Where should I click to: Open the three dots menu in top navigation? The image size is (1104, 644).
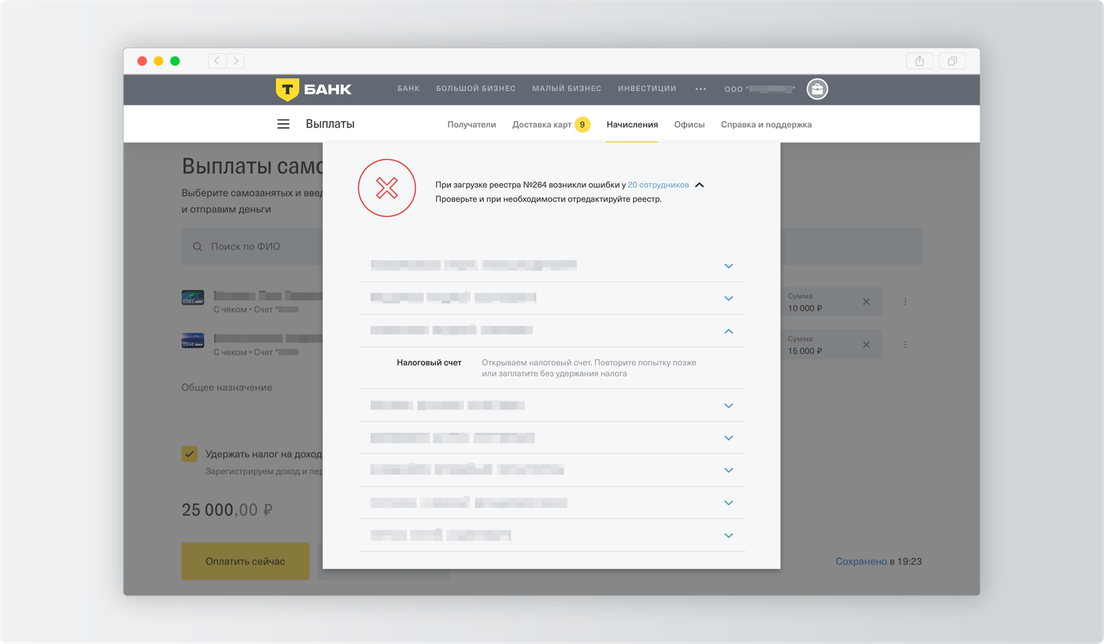pos(700,89)
